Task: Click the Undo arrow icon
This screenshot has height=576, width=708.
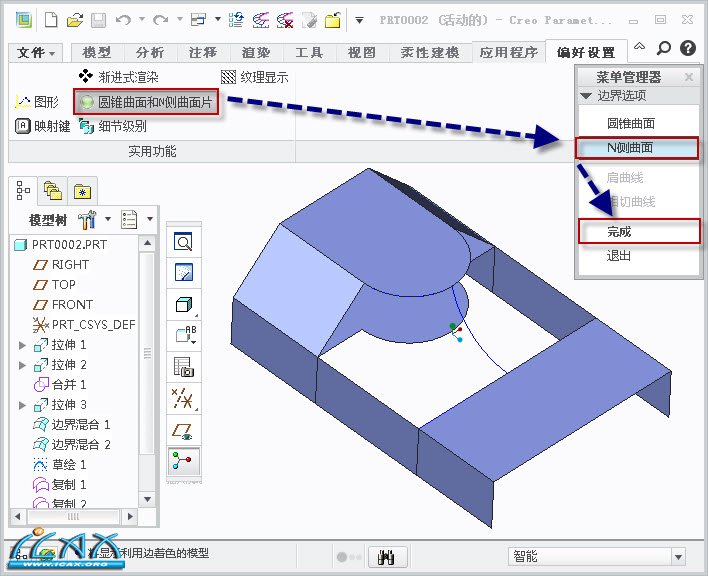Action: (123, 20)
